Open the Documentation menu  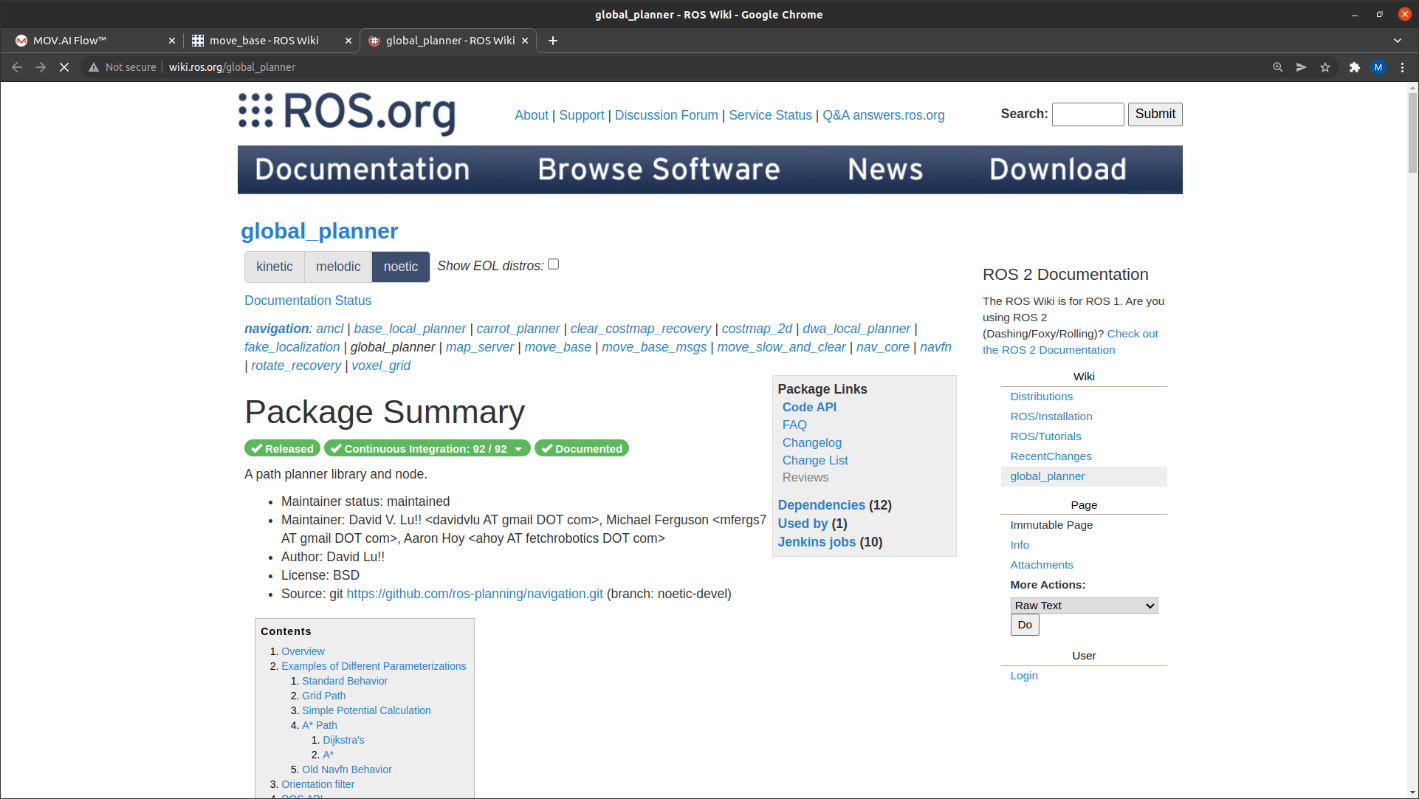click(x=362, y=169)
